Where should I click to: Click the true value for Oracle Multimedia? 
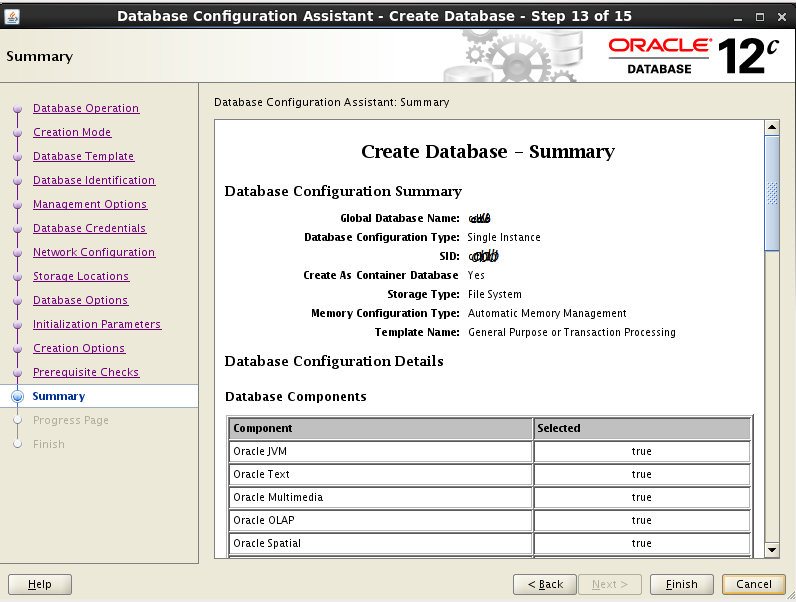coord(642,497)
